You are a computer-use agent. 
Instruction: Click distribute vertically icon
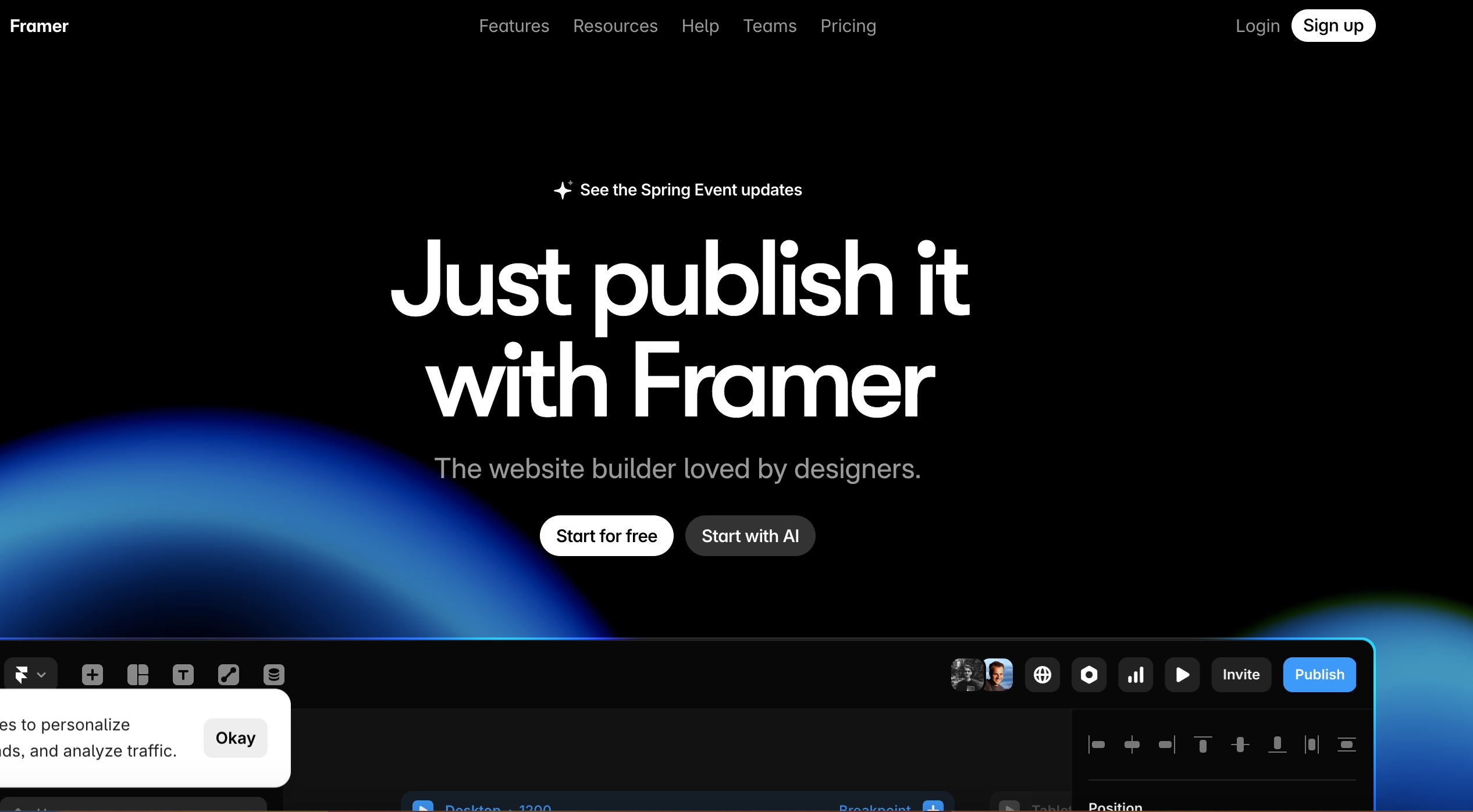(1346, 745)
